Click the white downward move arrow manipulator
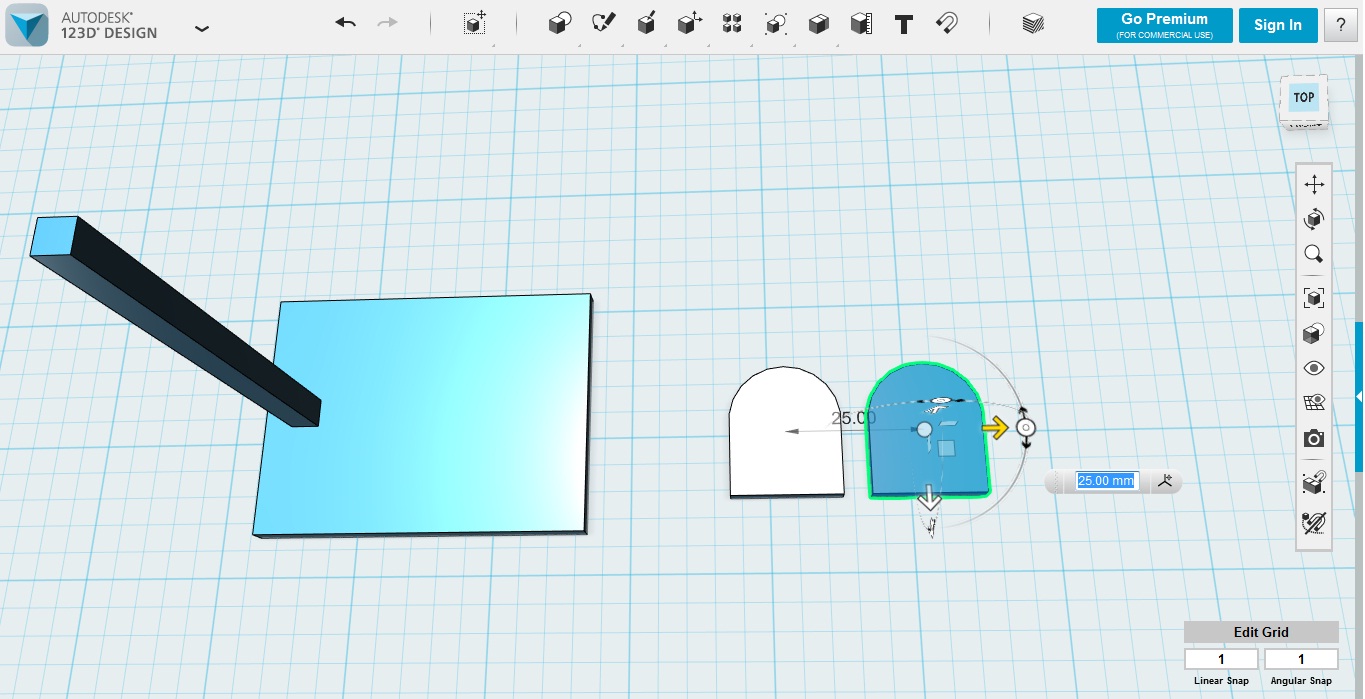 point(930,498)
